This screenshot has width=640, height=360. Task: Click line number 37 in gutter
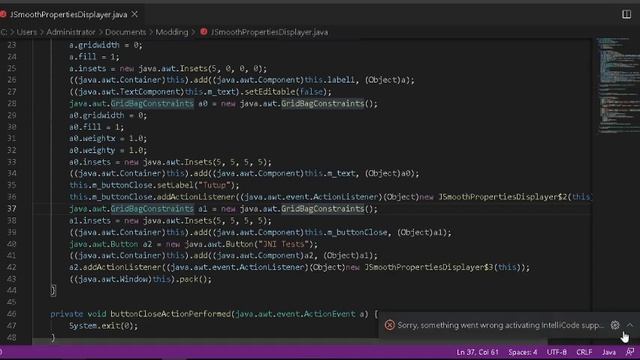[x=12, y=209]
